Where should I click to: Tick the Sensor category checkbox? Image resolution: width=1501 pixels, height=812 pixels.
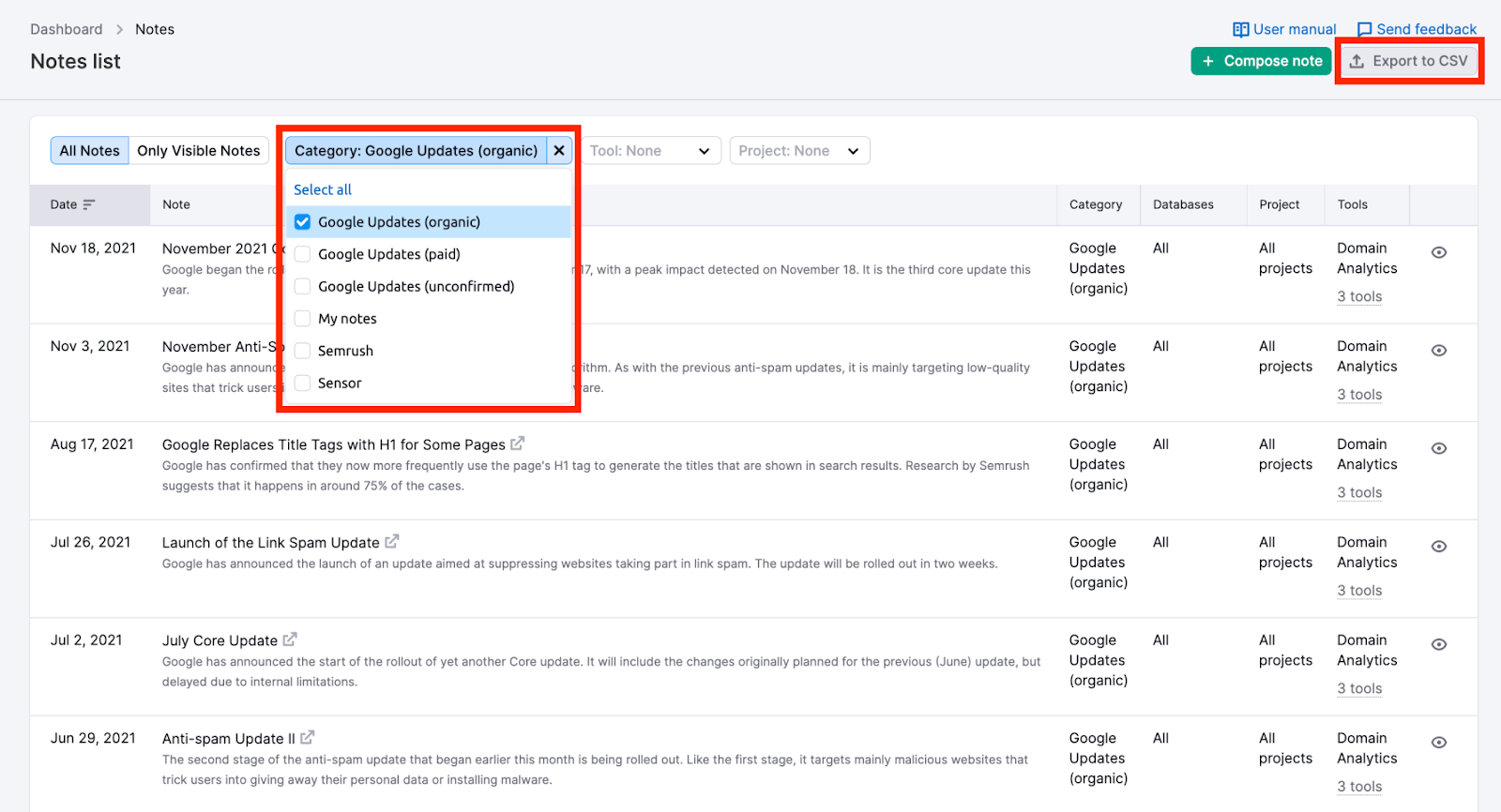pos(302,383)
